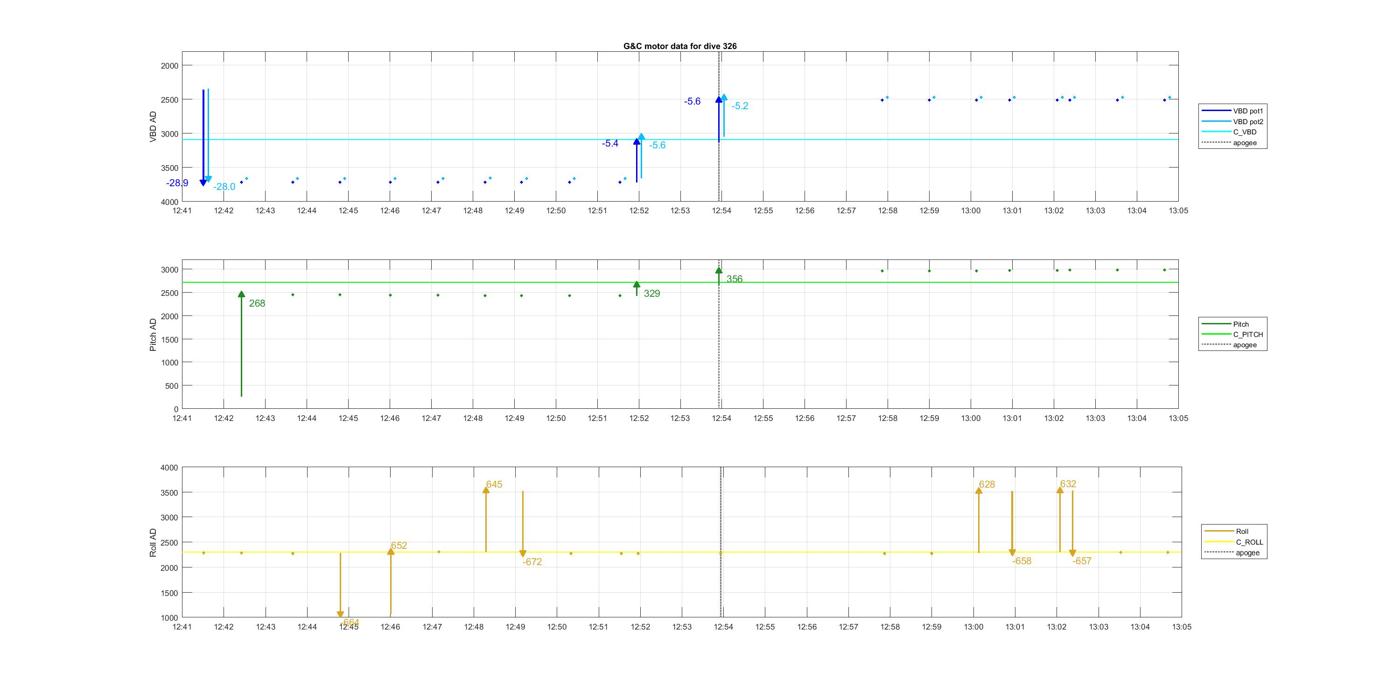
Task: Click the 329 pitch move label
Action: [x=652, y=294]
